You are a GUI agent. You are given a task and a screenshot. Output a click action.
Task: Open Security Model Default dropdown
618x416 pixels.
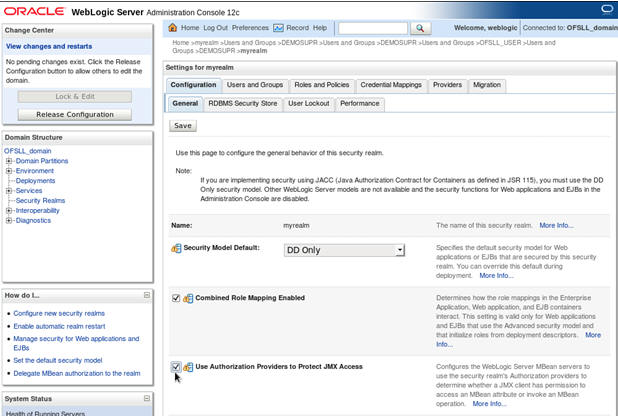(344, 250)
